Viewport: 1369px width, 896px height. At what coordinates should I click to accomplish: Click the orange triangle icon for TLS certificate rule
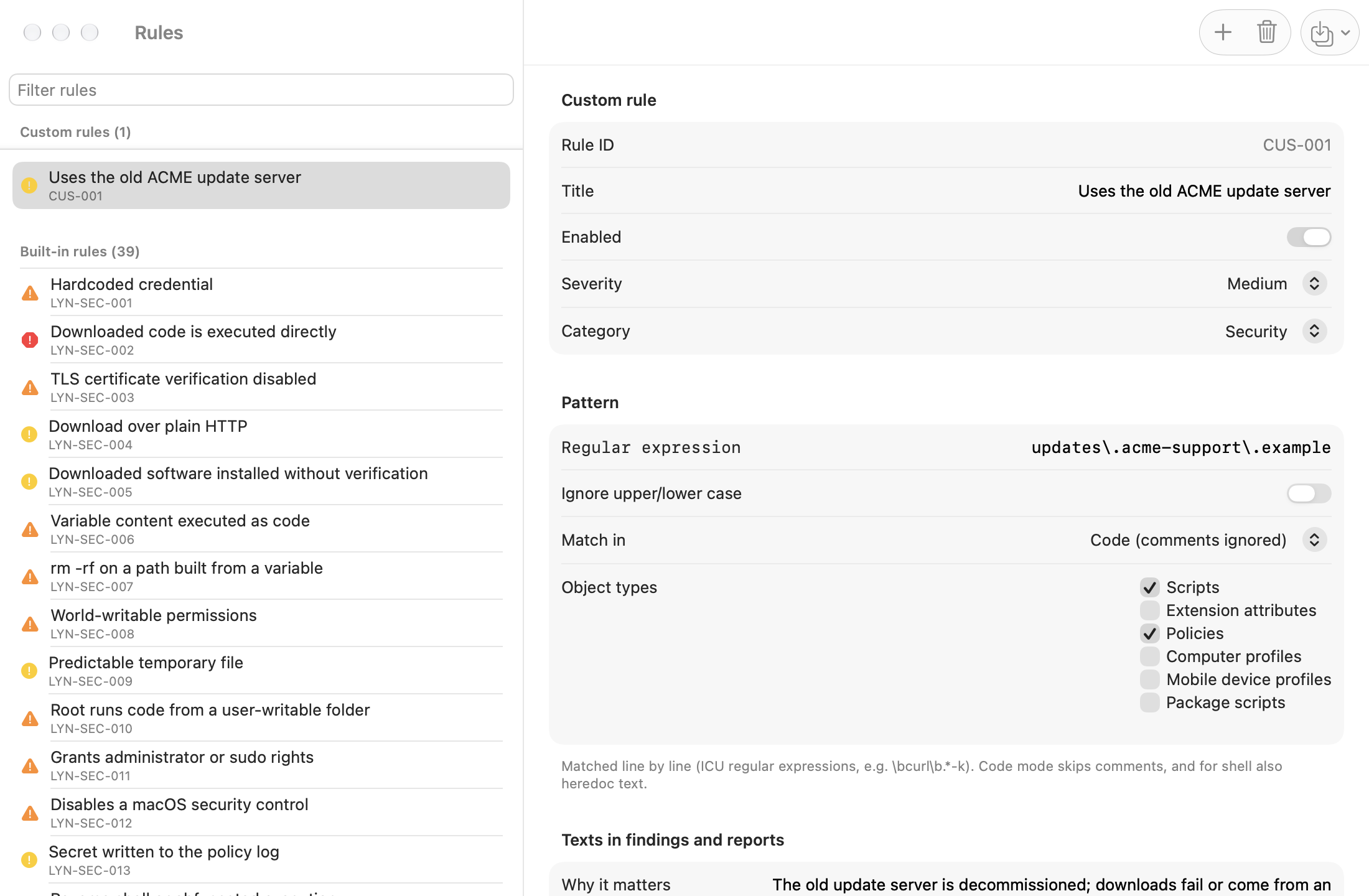click(30, 388)
